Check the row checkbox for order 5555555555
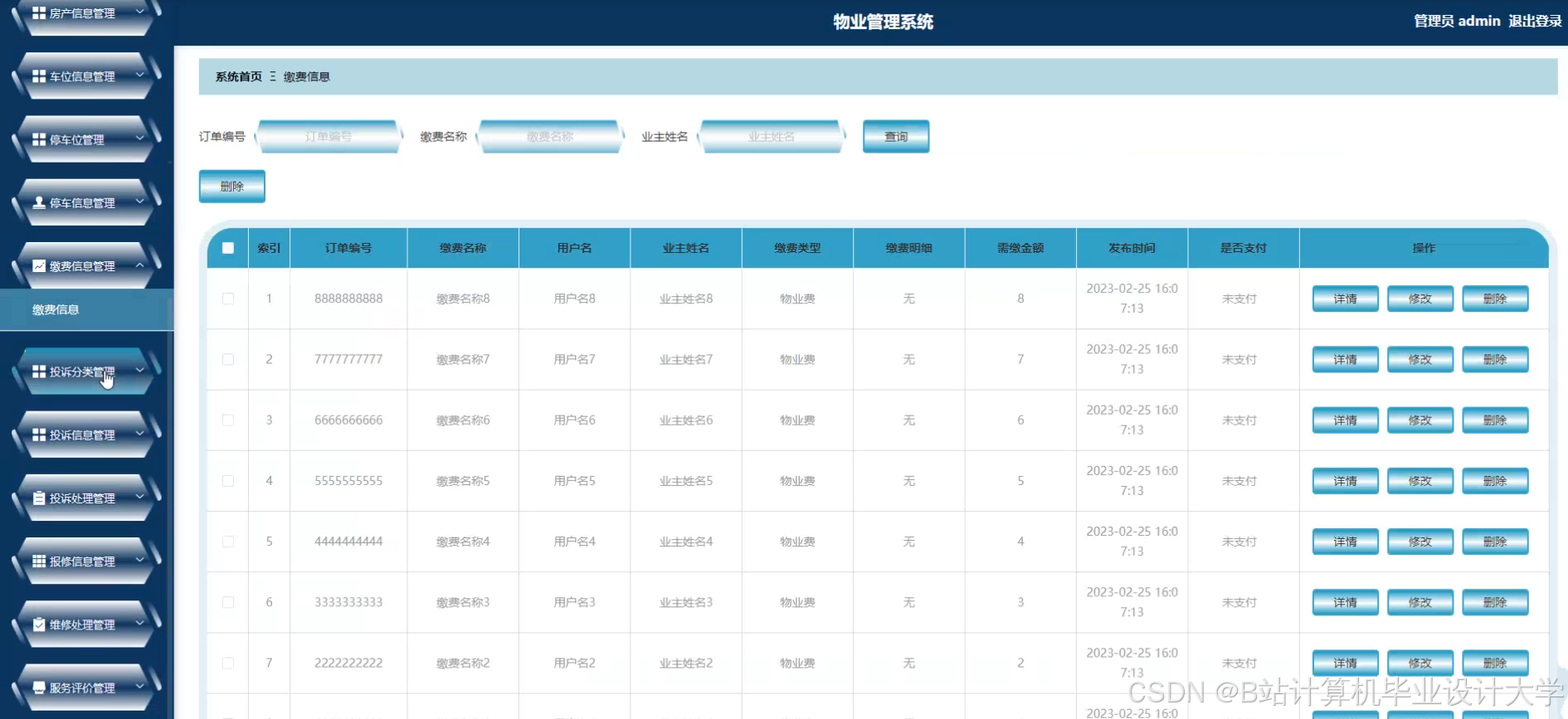1568x719 pixels. (228, 481)
